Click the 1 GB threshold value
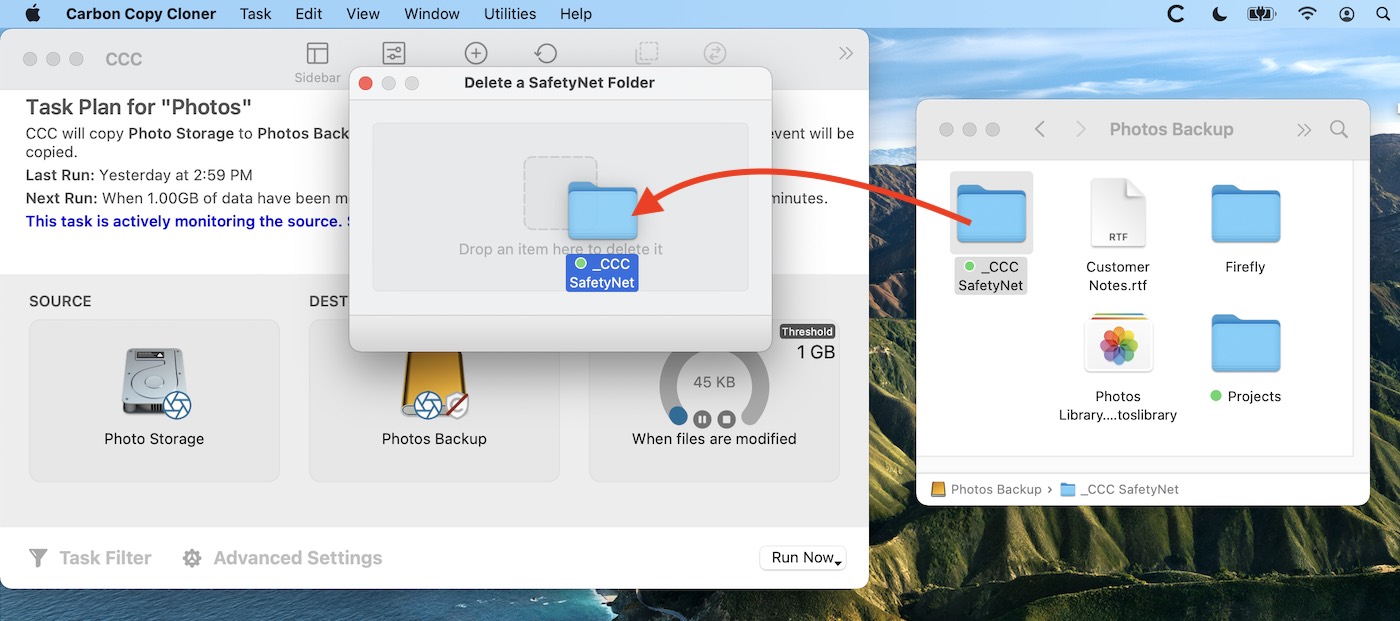The width and height of the screenshot is (1400, 621). click(x=816, y=352)
